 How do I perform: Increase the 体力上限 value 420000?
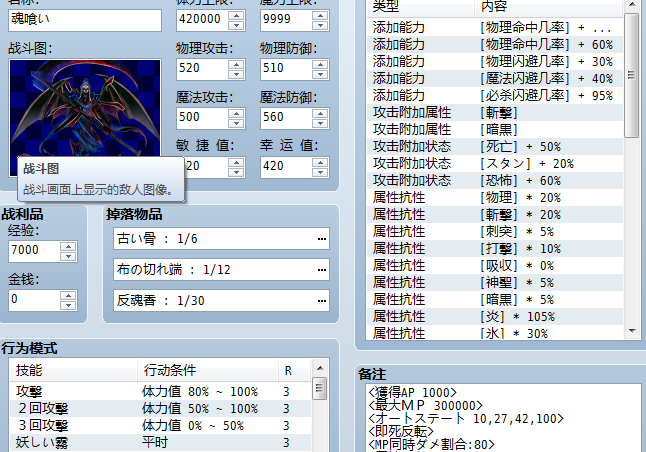coord(236,15)
